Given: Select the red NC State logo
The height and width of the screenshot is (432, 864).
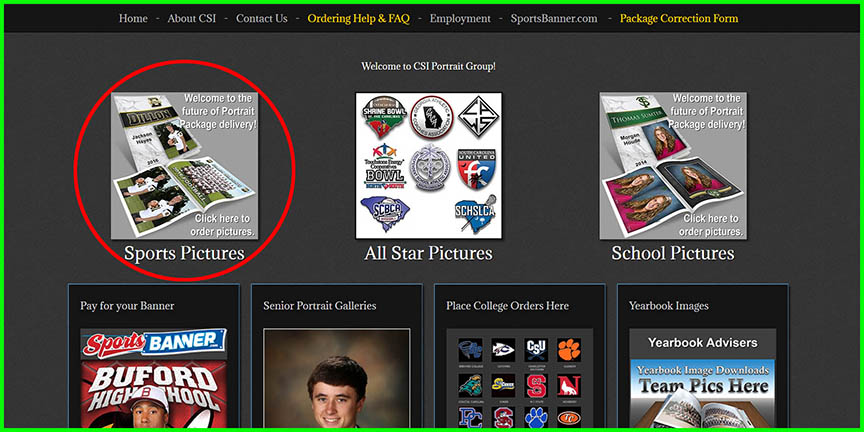Looking at the screenshot, I should [536, 386].
